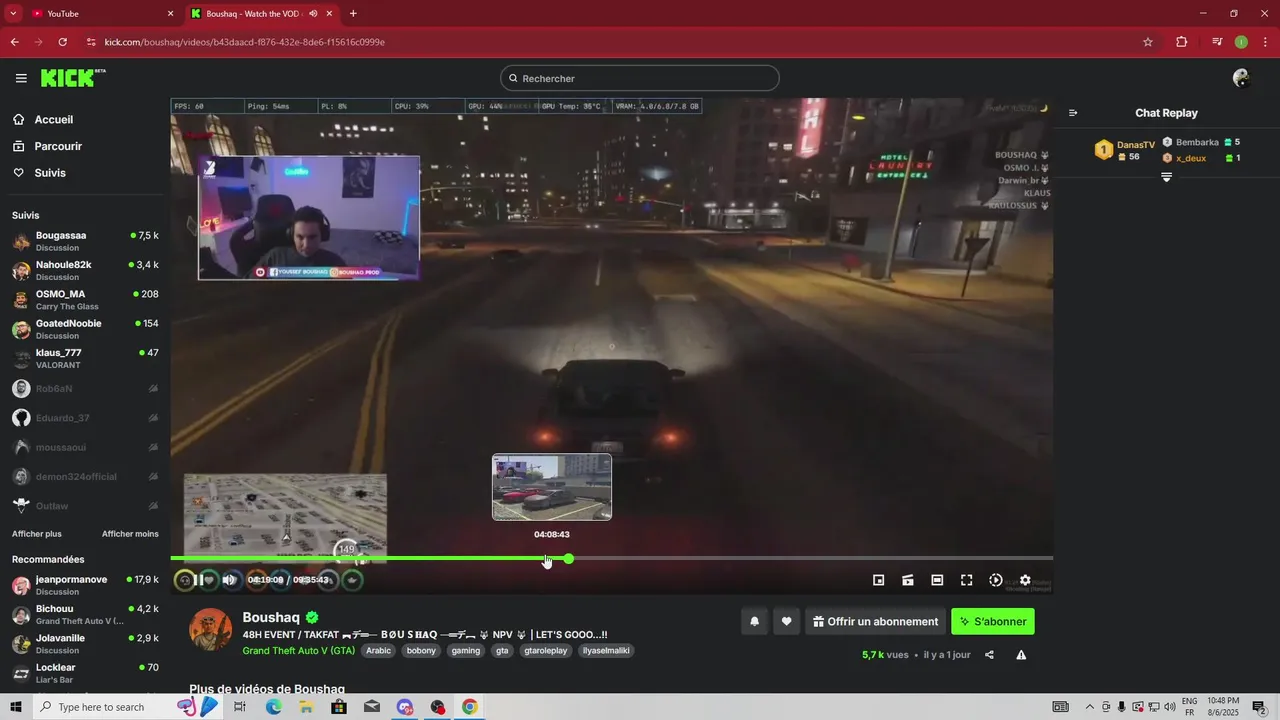1280x720 pixels.
Task: Reload the current page
Action: pos(63,42)
